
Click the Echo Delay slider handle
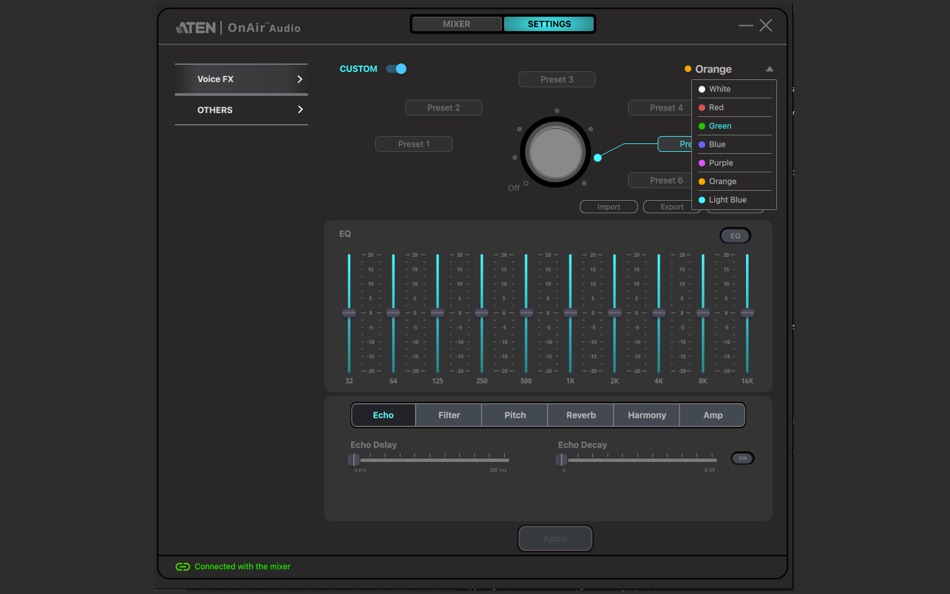pyautogui.click(x=353, y=460)
